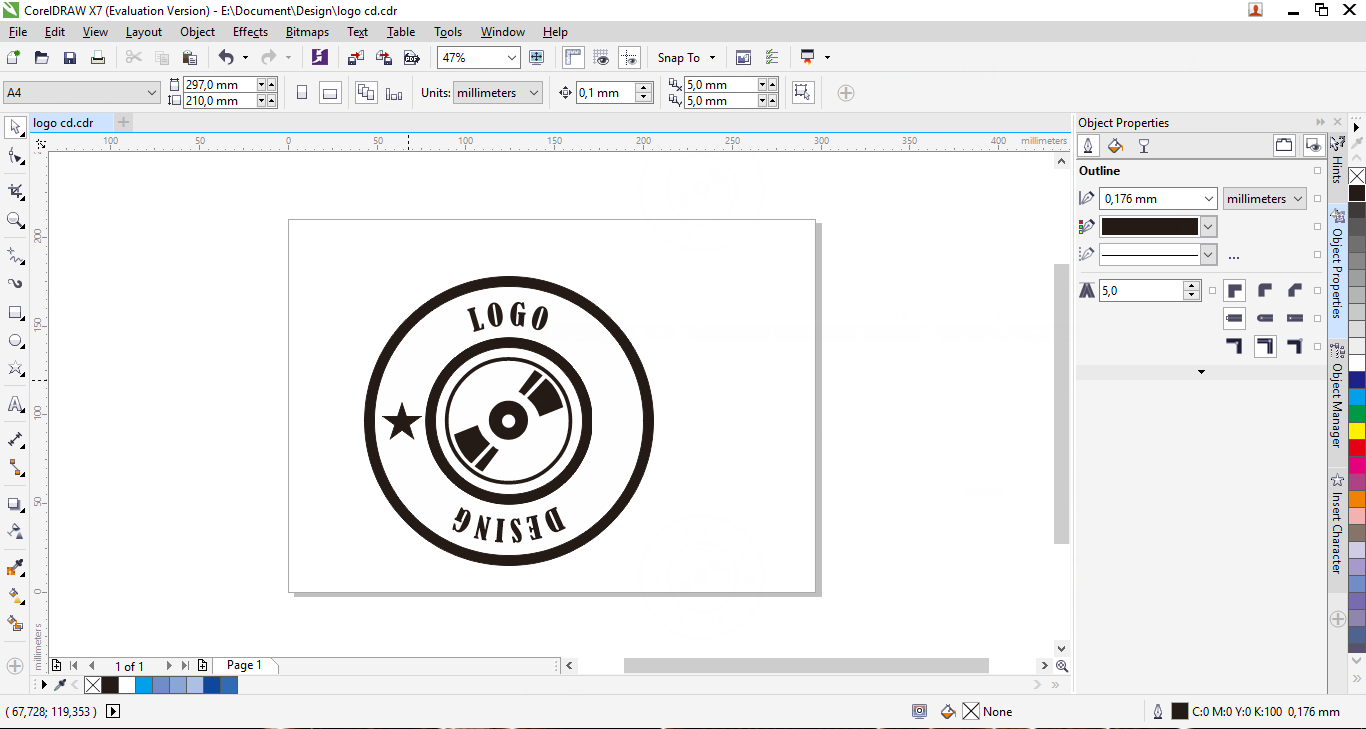Click the Open file folder icon
1366x729 pixels.
(x=42, y=58)
